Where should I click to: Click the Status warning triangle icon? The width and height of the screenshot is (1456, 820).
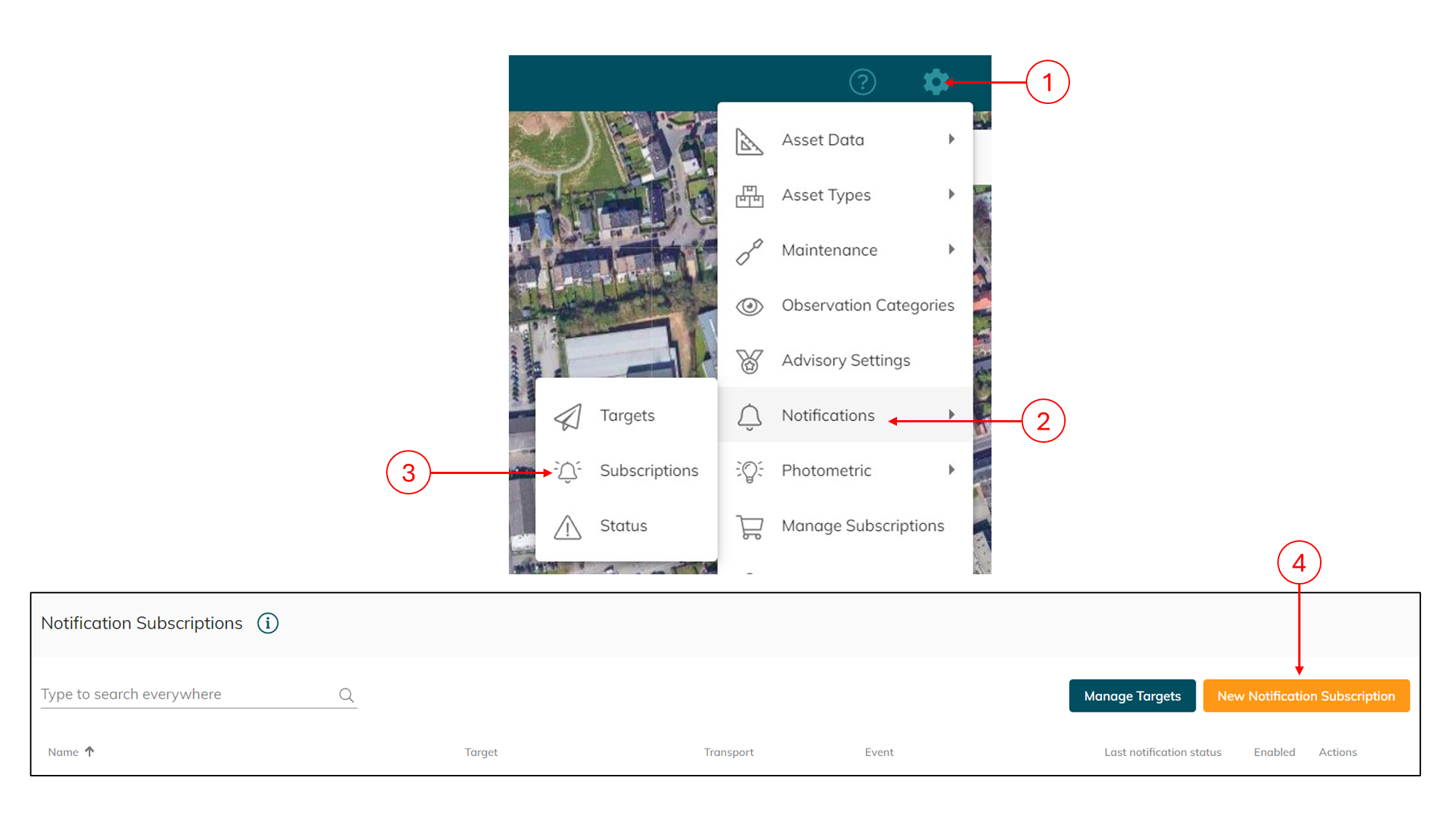pos(568,526)
